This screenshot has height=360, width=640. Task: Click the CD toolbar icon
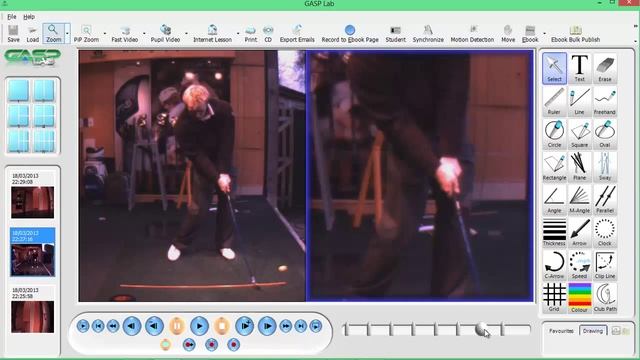268,33
